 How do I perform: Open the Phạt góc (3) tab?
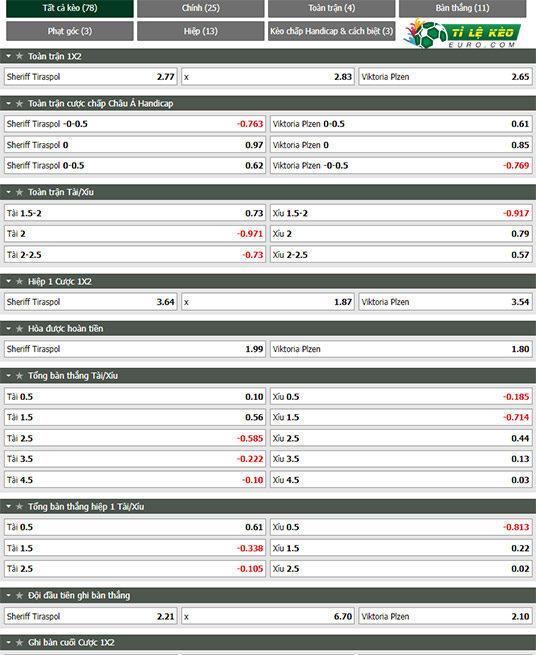[70, 31]
